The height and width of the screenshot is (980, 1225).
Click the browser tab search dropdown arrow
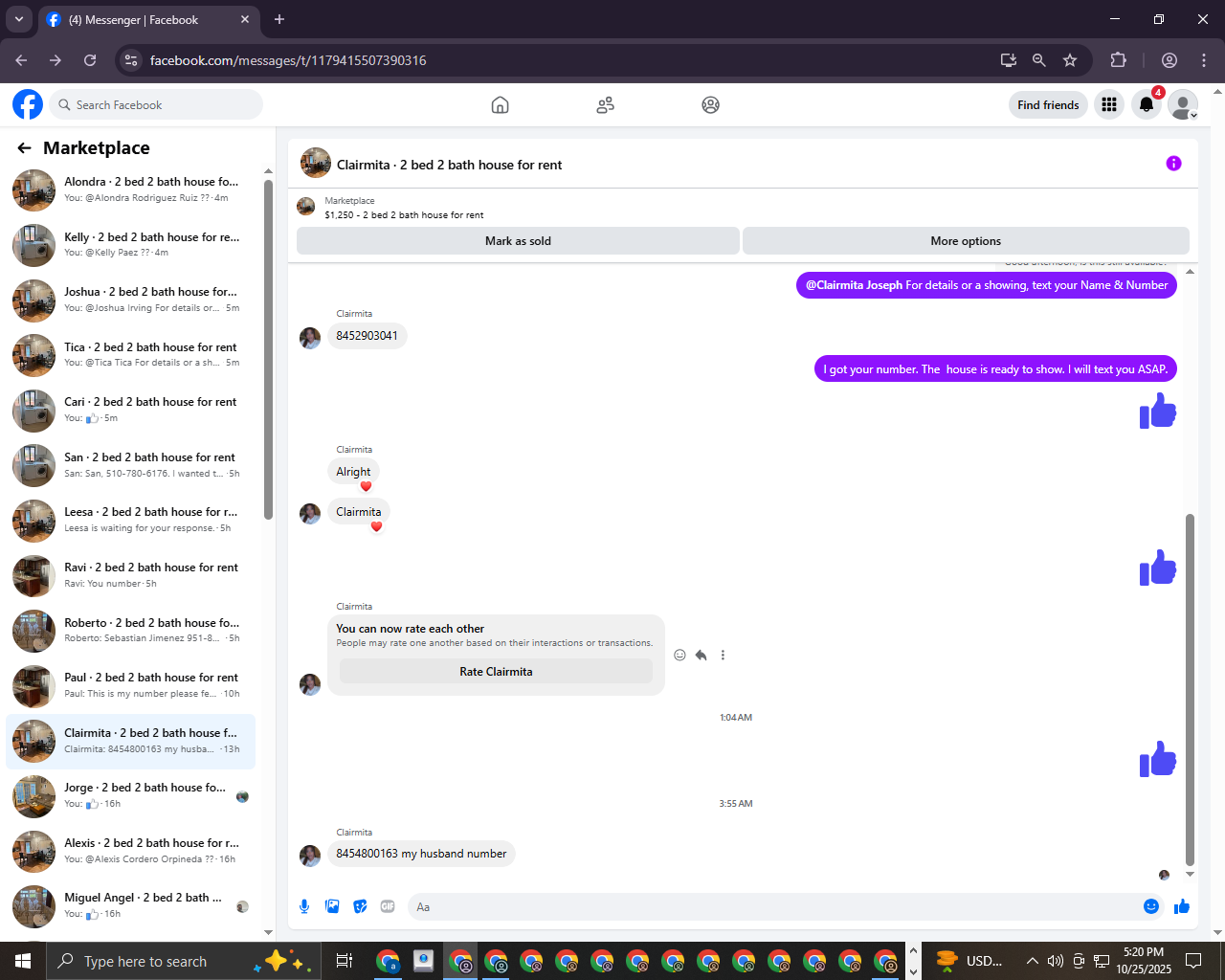click(x=19, y=19)
